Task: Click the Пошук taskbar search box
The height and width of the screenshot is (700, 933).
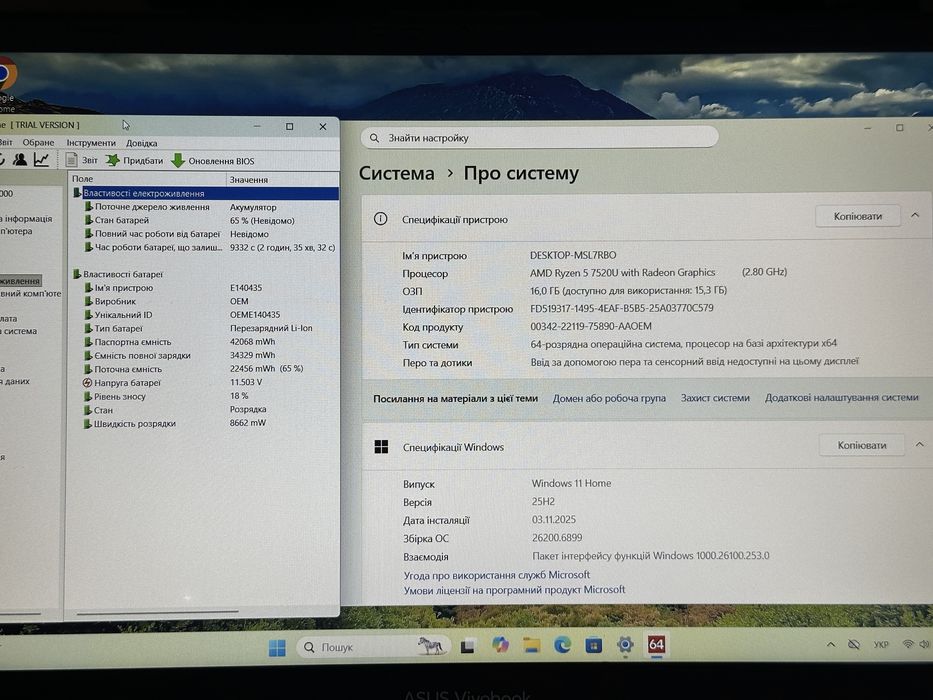Action: click(372, 647)
